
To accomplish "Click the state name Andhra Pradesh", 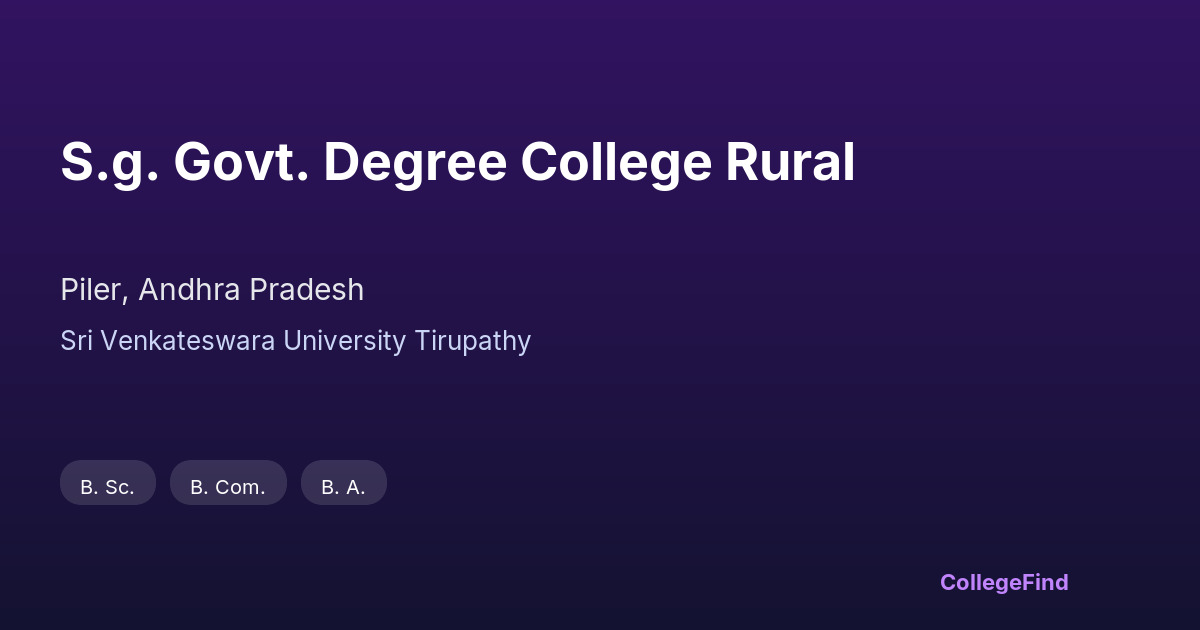I will (251, 290).
